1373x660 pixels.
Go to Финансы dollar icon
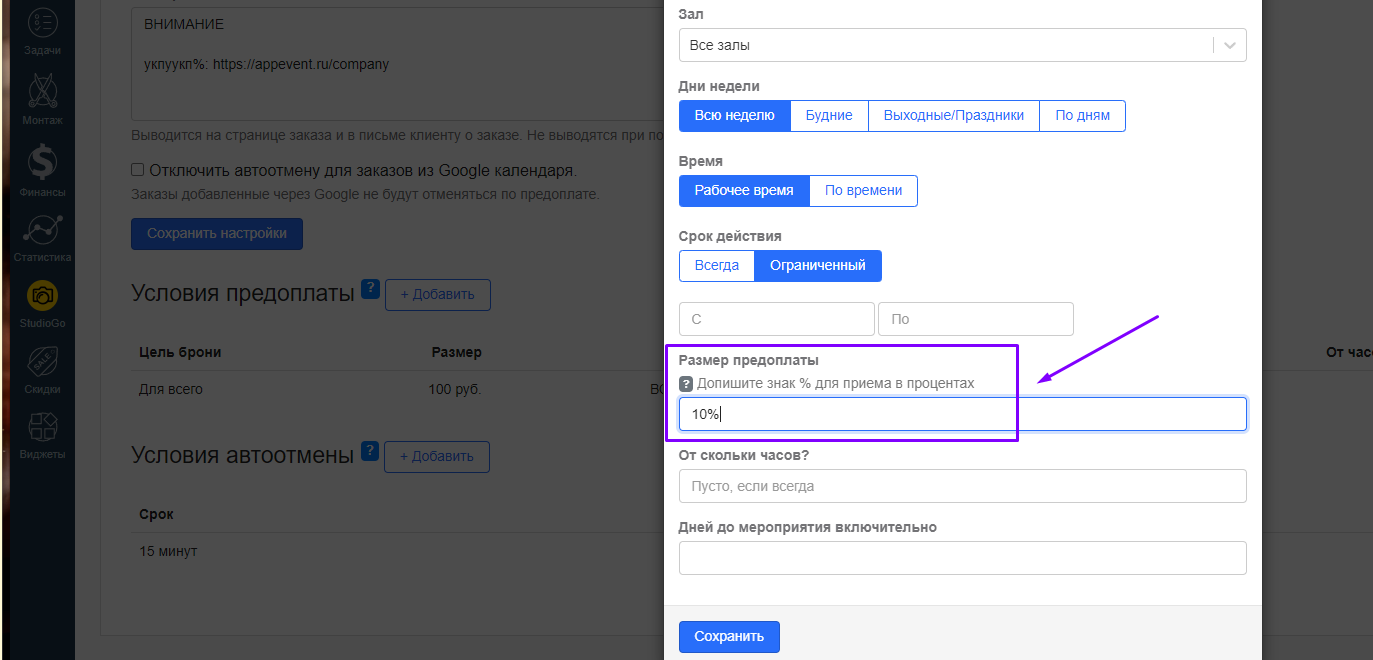(x=42, y=168)
